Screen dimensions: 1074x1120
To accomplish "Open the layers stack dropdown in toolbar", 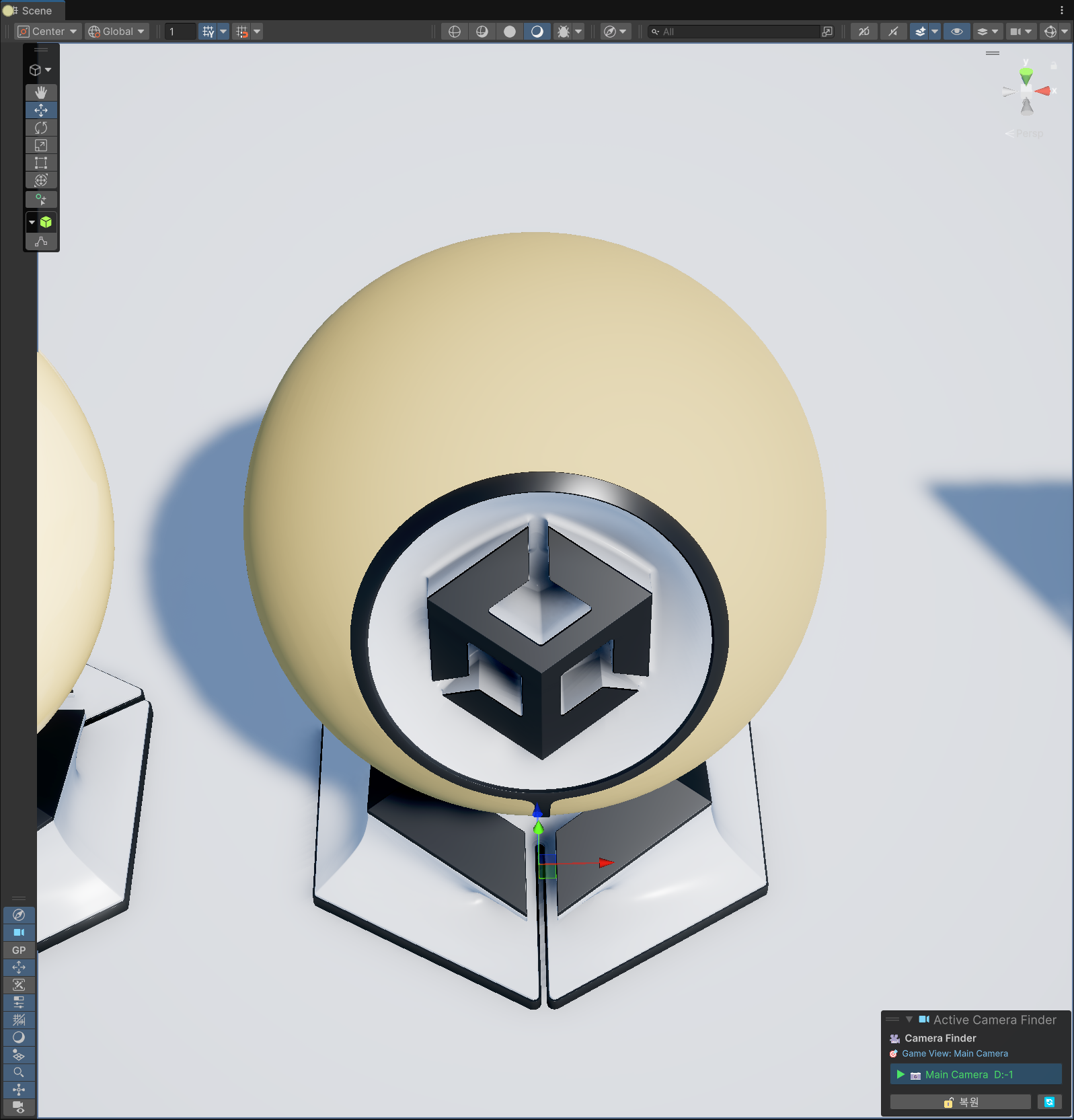I will point(988,32).
